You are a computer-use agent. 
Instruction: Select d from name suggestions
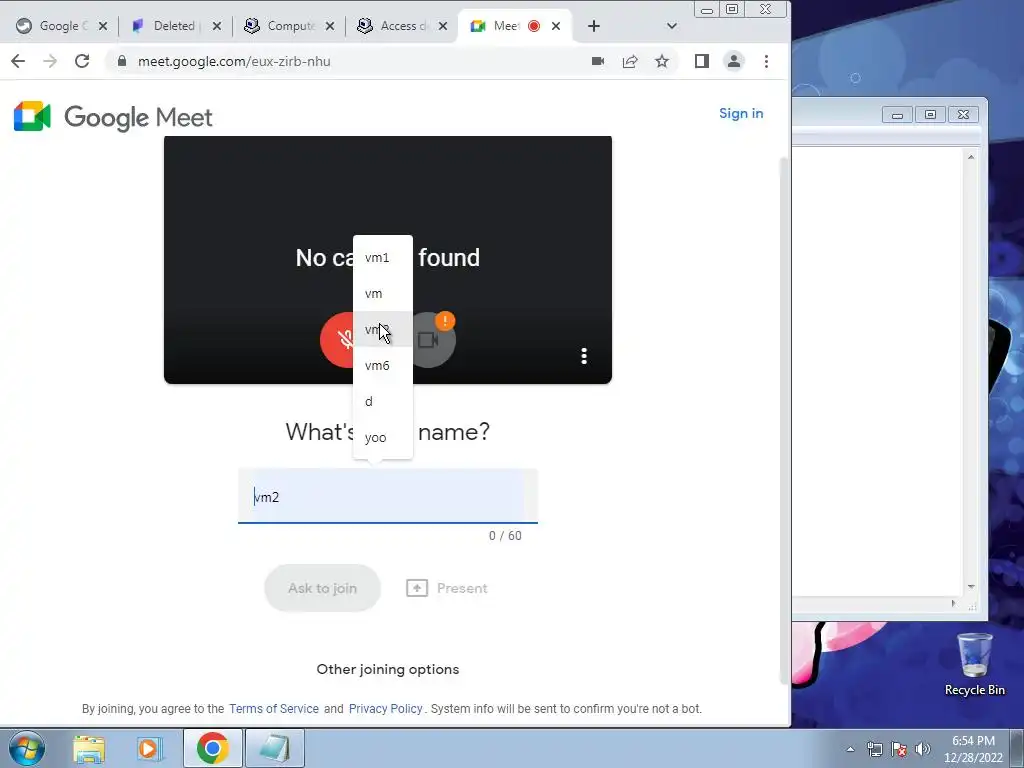[383, 402]
